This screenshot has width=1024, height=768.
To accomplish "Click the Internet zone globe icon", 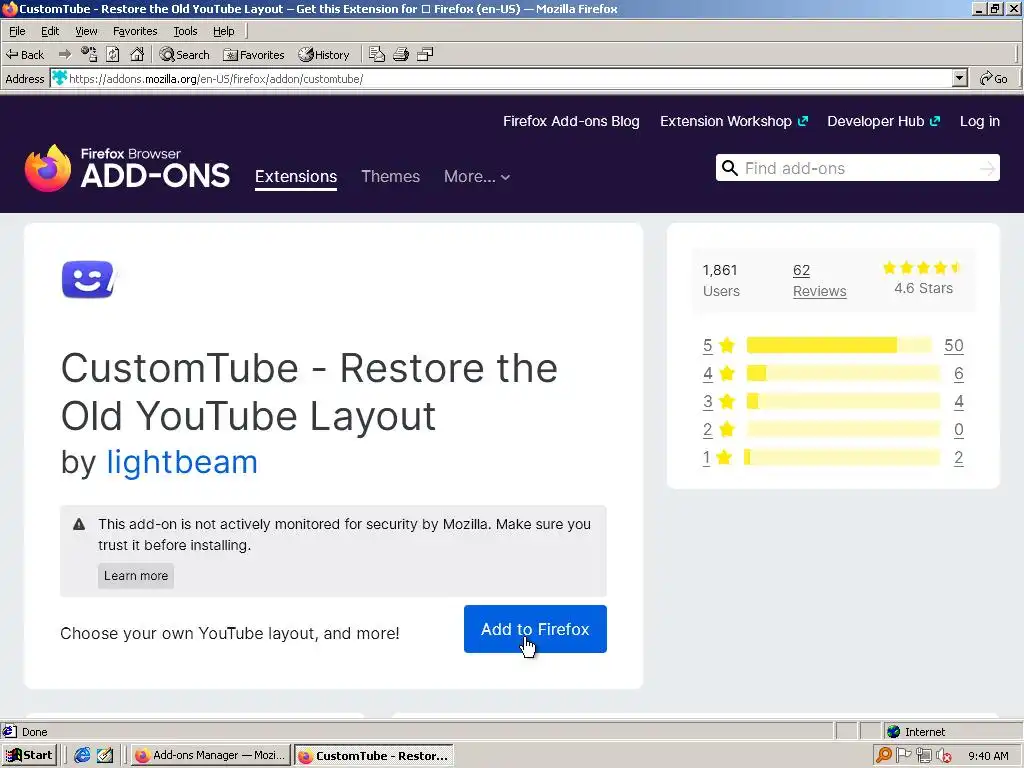I will tap(893, 731).
